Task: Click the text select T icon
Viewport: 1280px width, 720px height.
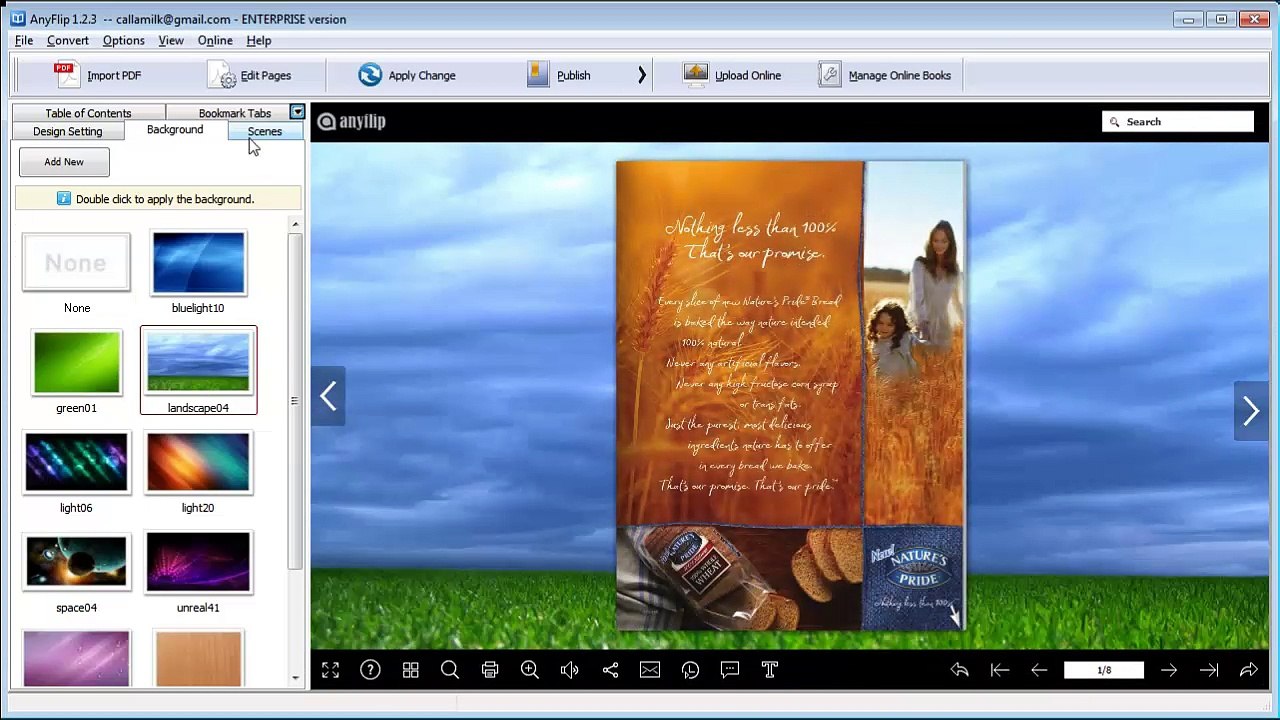Action: tap(770, 670)
